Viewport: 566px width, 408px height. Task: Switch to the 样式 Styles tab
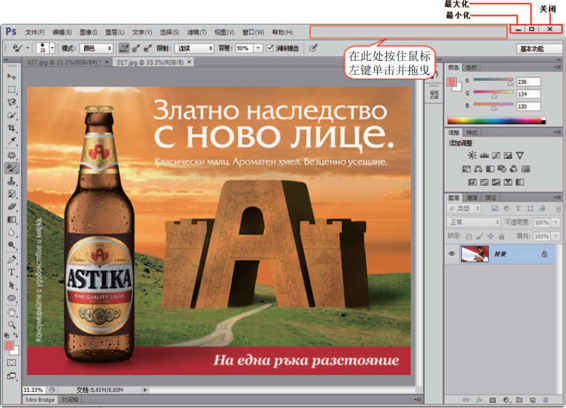click(x=471, y=133)
